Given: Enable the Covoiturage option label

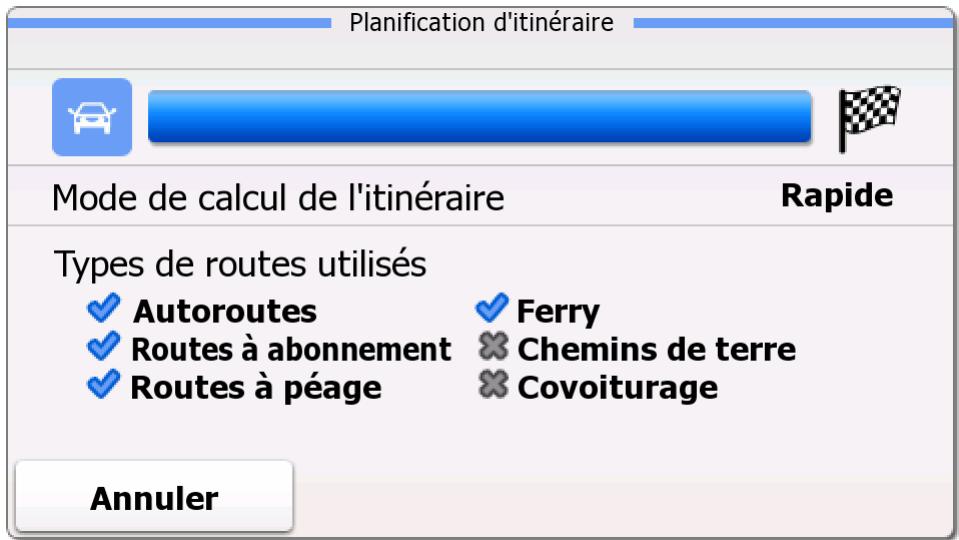Looking at the screenshot, I should point(617,388).
